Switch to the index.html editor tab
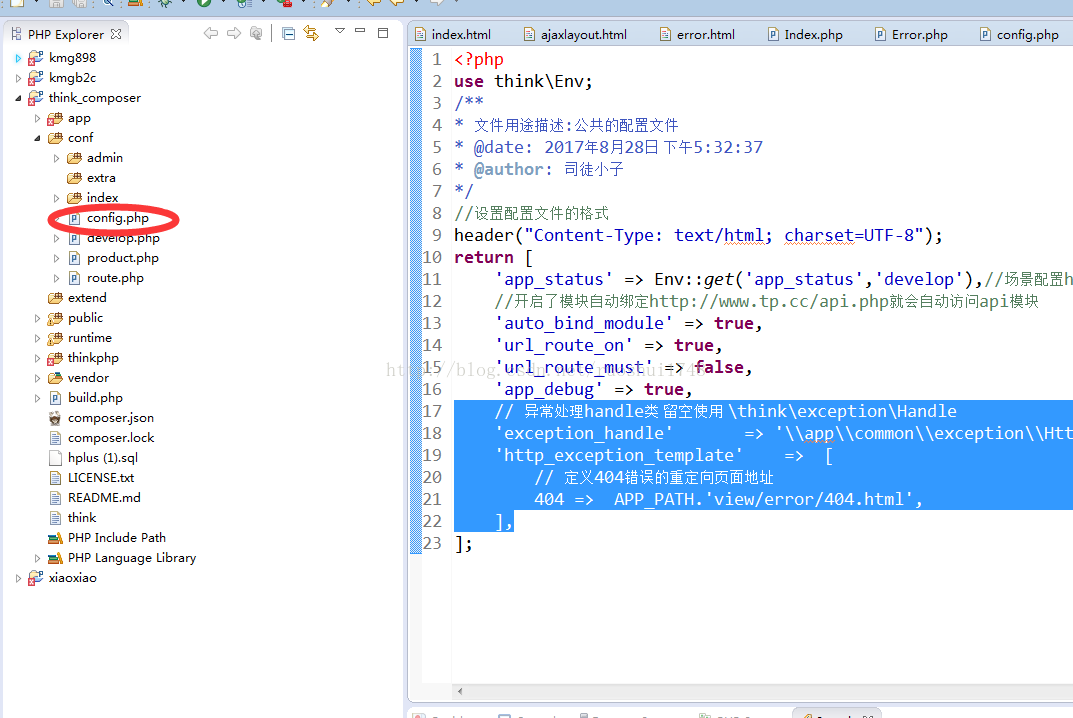 pyautogui.click(x=453, y=34)
